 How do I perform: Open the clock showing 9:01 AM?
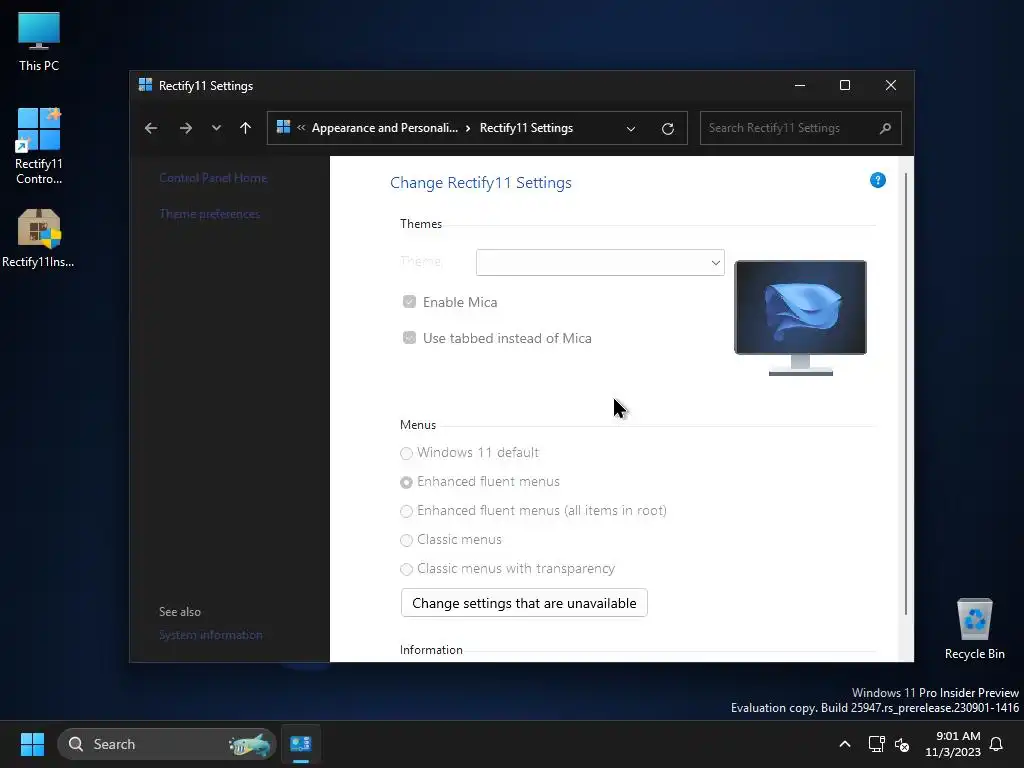[x=953, y=744]
